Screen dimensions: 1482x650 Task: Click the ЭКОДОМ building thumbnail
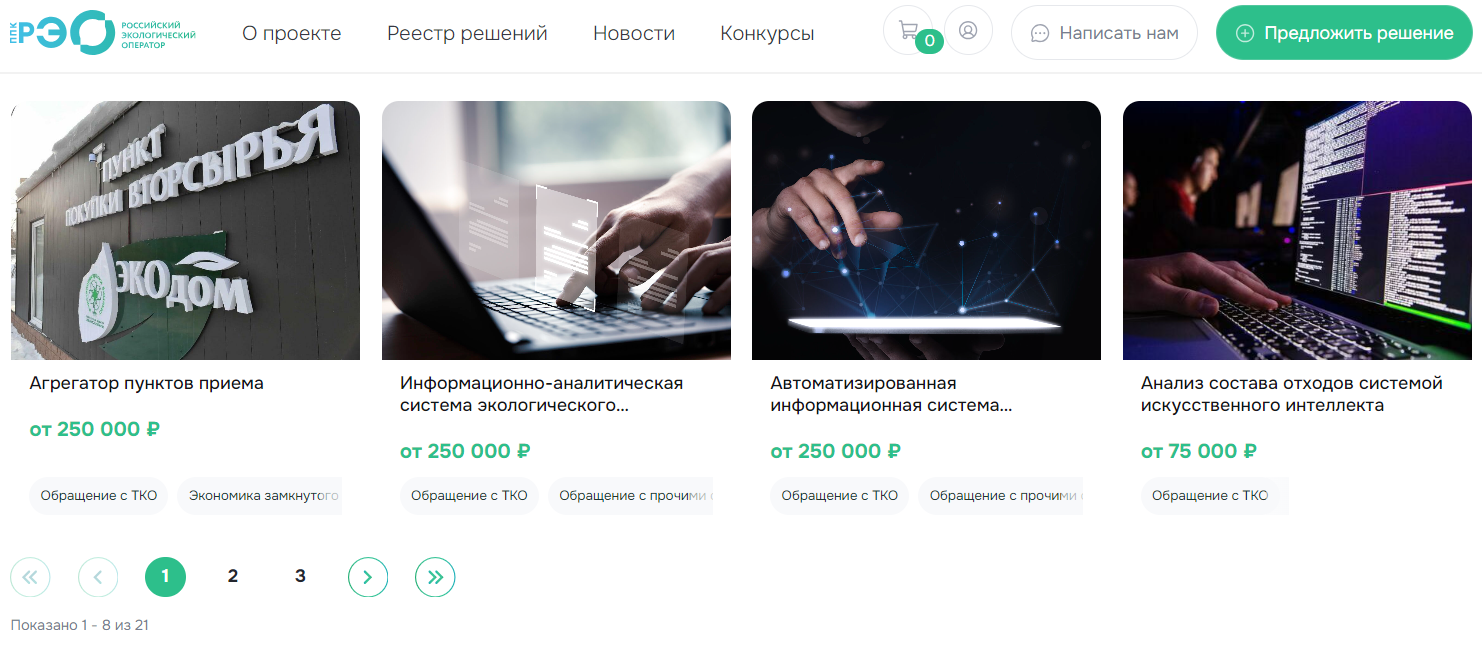[x=185, y=230]
